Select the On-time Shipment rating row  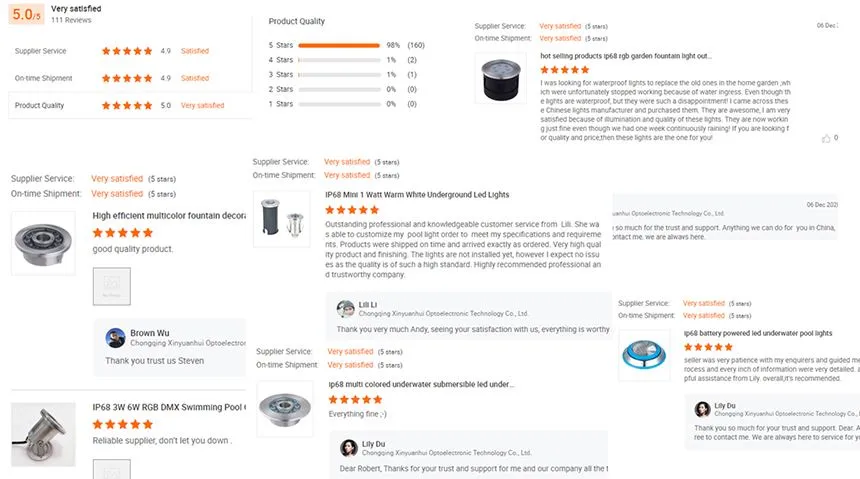(x=128, y=78)
